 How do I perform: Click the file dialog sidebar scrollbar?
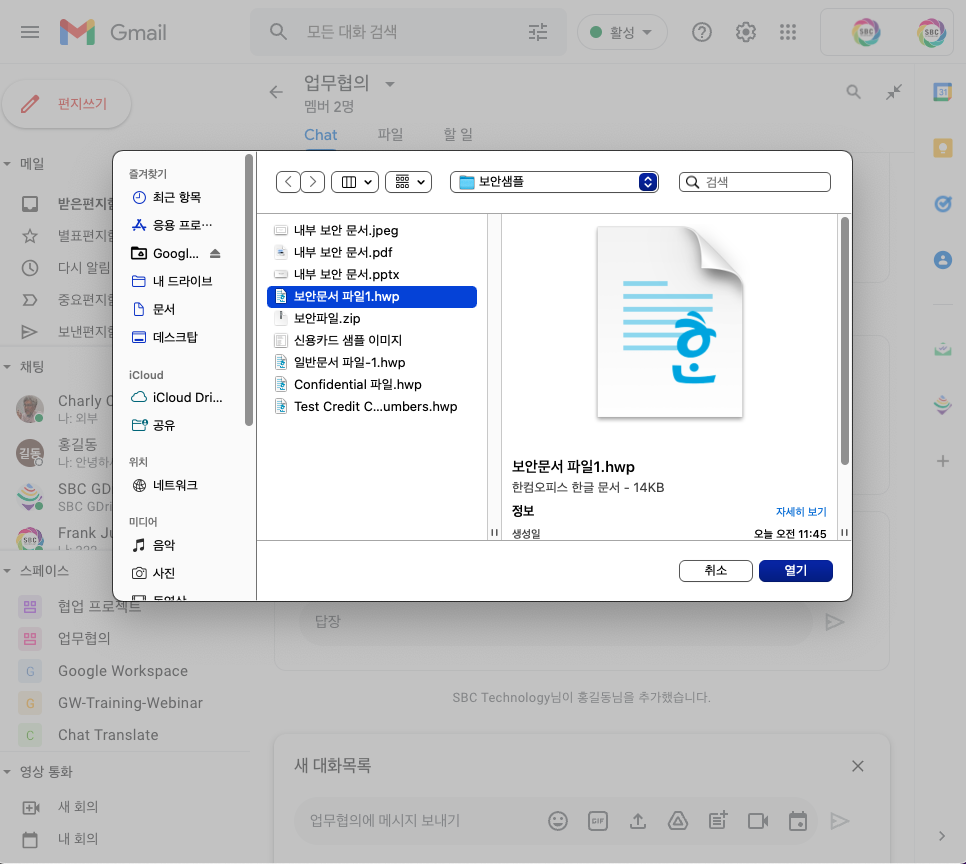[x=248, y=290]
